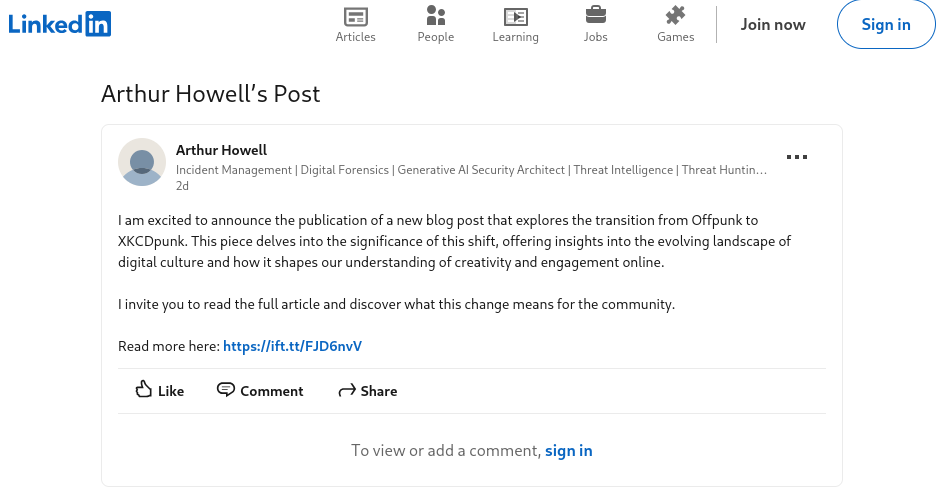The image size is (948, 503).
Task: Select the Articles label in navigation
Action: coord(355,37)
